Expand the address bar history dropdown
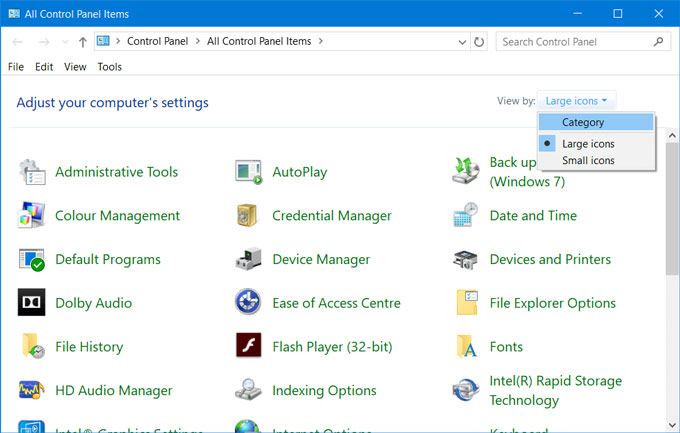680x433 pixels. (462, 42)
